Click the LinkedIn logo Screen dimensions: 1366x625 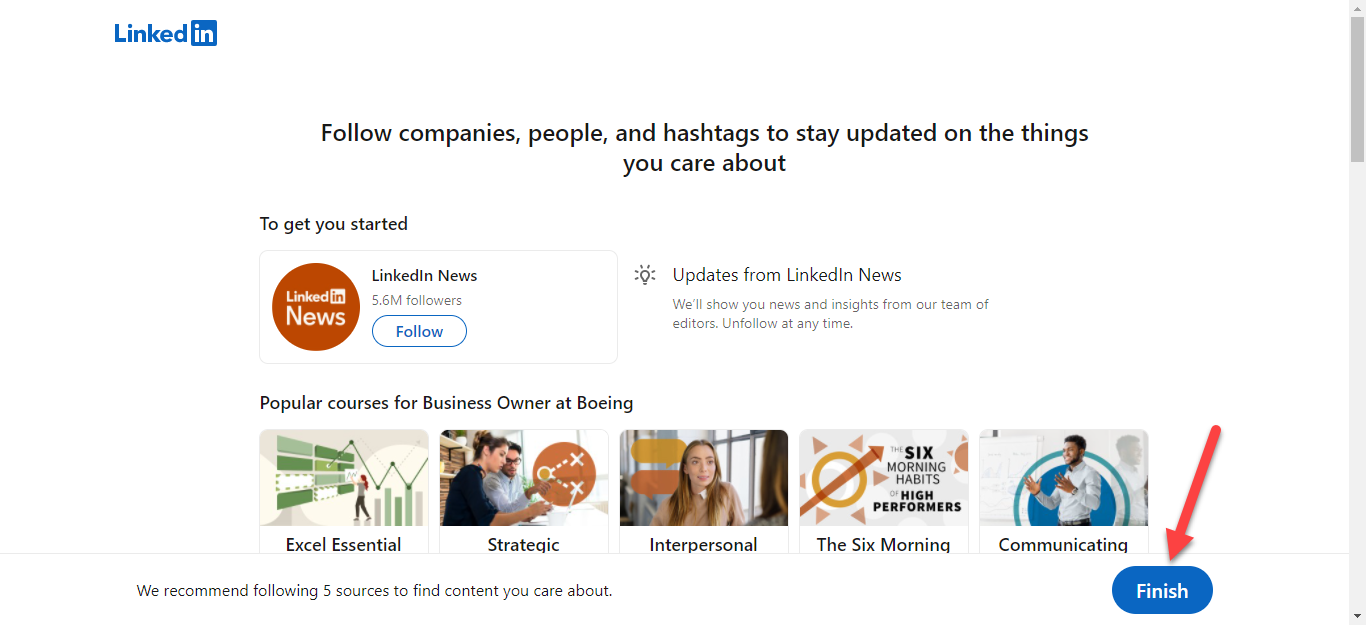pos(166,33)
